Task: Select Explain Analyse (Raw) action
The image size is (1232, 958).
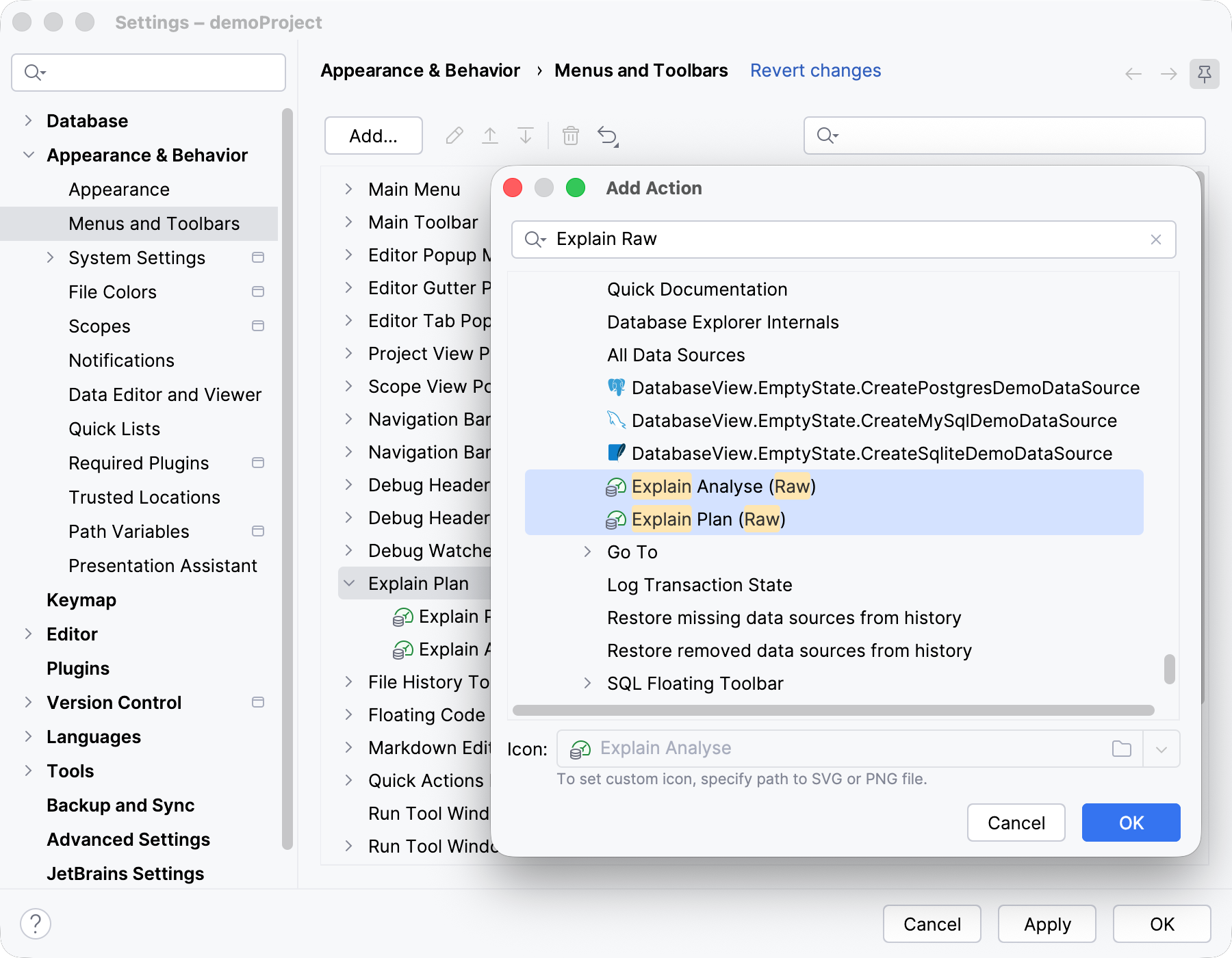Action: click(834, 487)
